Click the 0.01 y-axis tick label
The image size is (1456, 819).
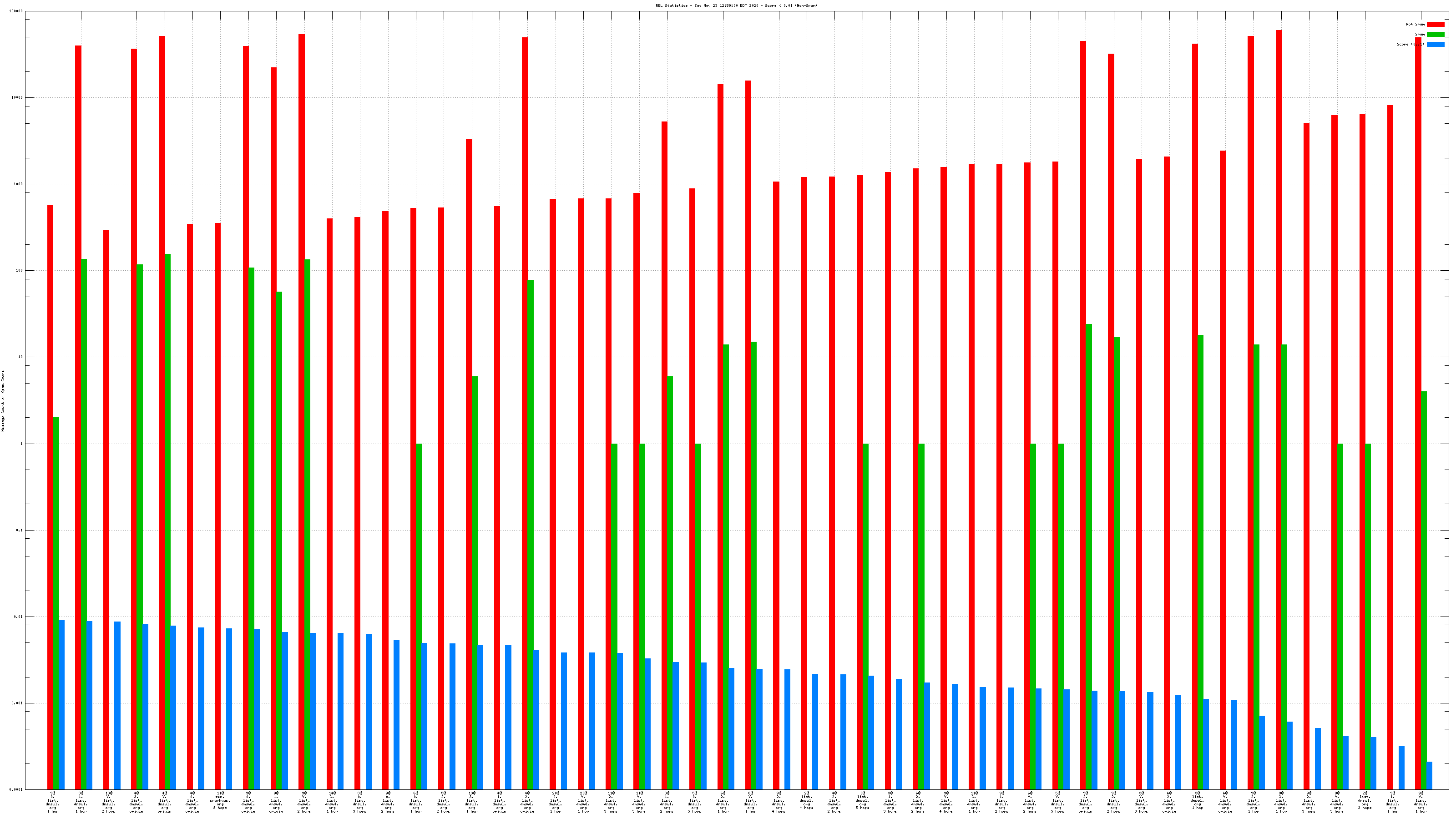pyautogui.click(x=18, y=617)
